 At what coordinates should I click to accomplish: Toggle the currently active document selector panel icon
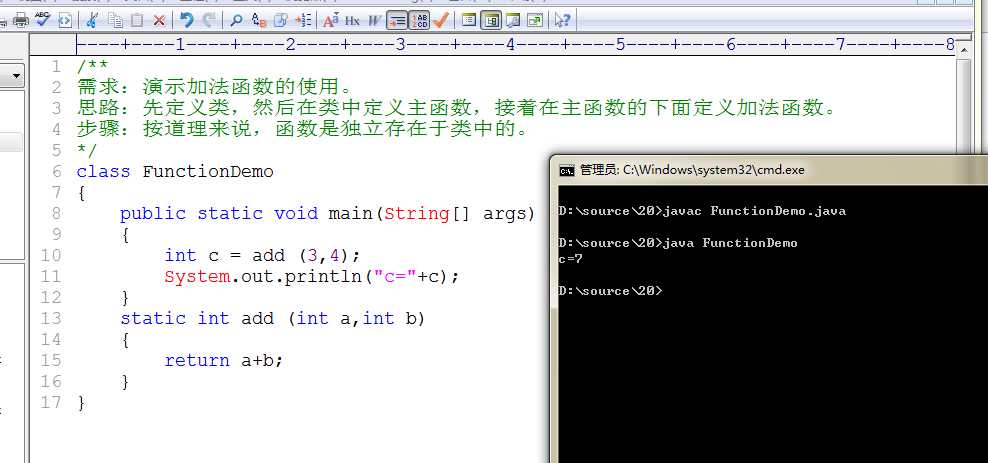pyautogui.click(x=491, y=21)
